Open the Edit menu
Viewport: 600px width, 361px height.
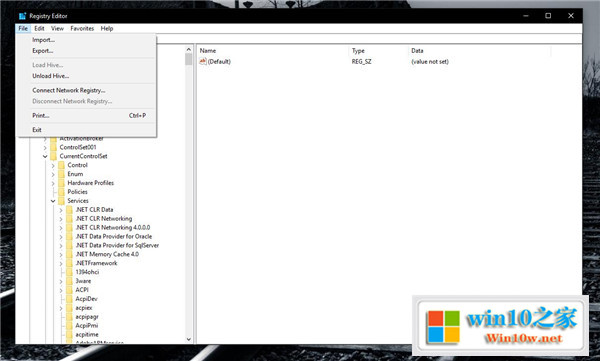[39, 28]
